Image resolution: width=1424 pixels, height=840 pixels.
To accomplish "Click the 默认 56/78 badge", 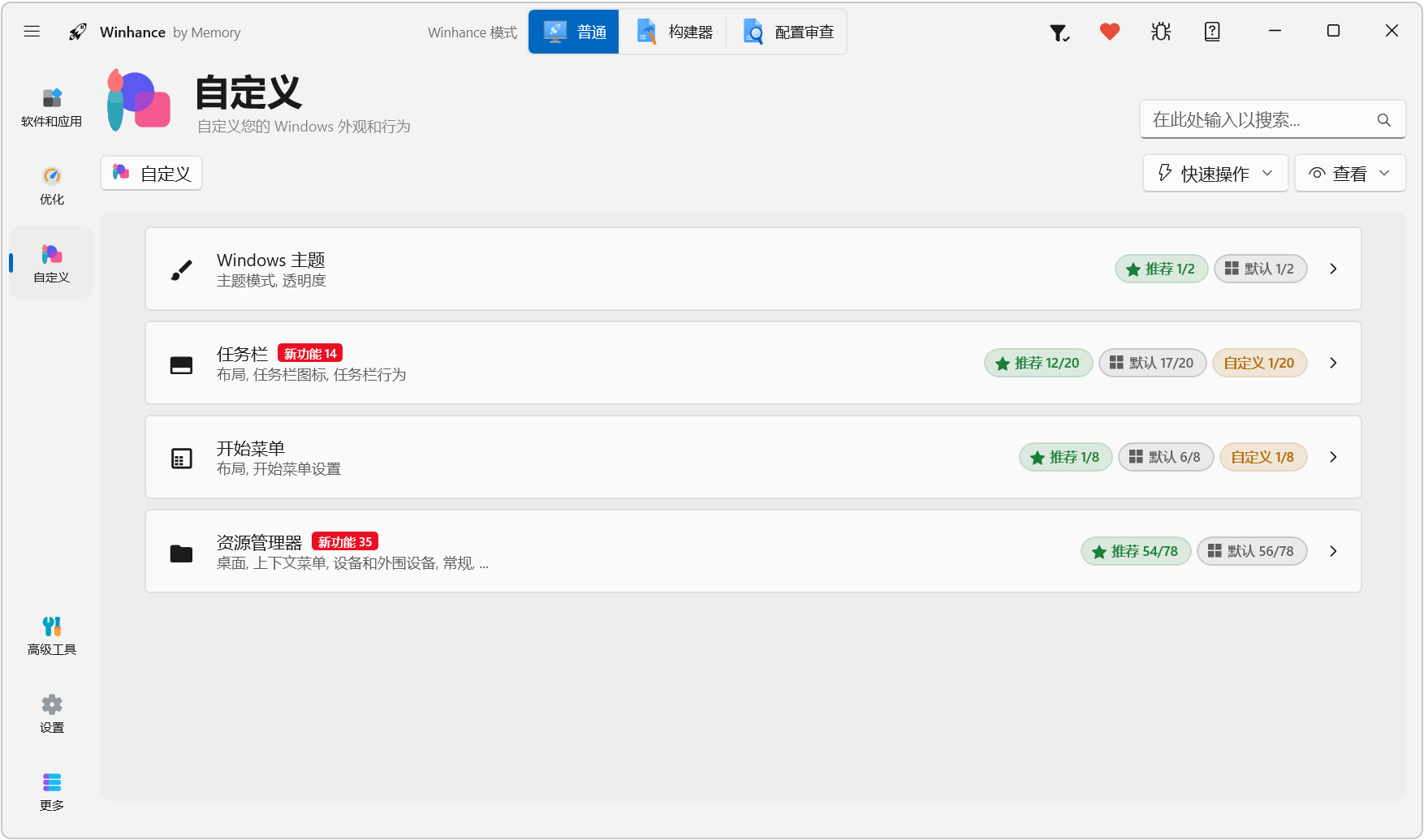I will [1252, 551].
